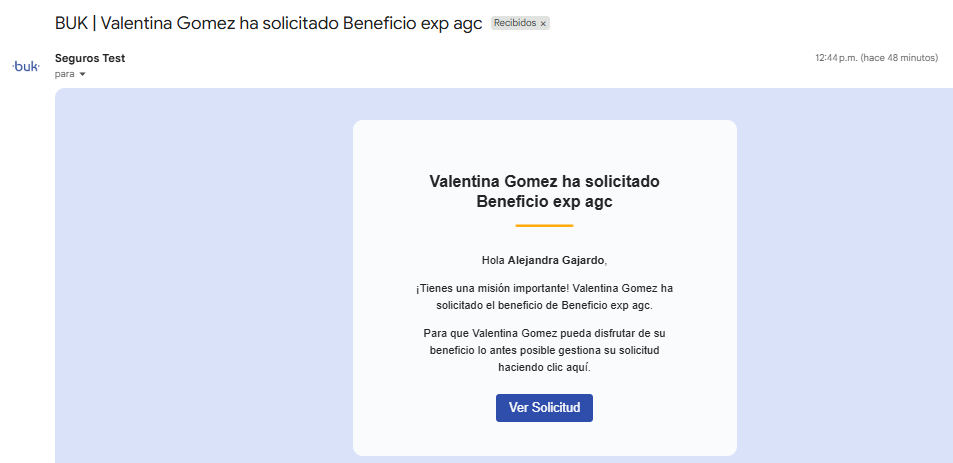Click "beneficio lo antes posible gestiona" body line
The width and height of the screenshot is (953, 463).
544,350
